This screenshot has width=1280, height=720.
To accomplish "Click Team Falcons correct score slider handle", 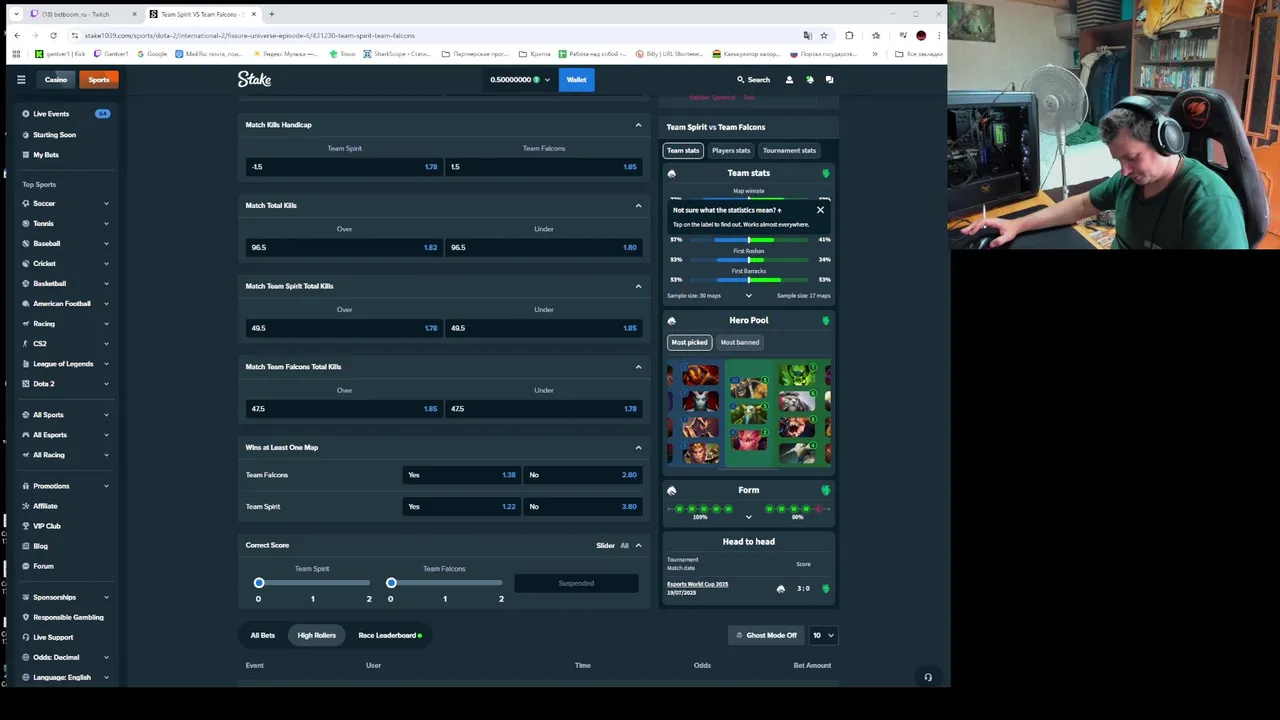I will point(391,583).
